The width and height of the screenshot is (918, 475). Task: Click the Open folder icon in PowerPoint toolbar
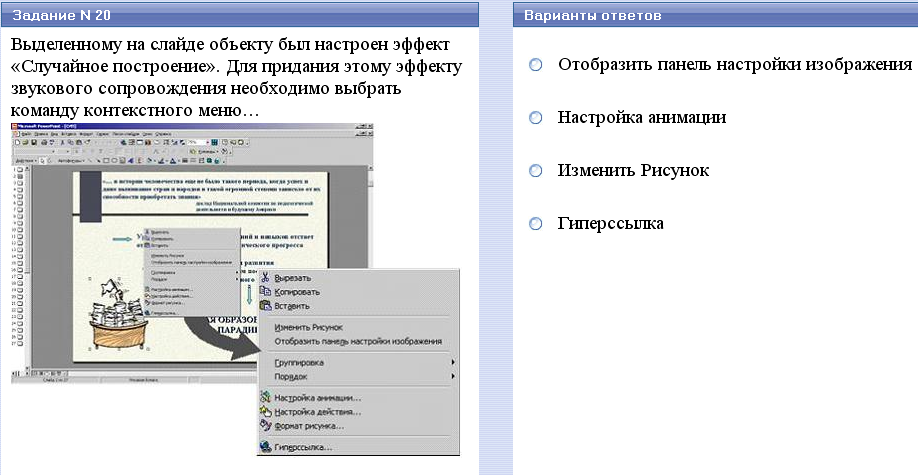(25, 142)
